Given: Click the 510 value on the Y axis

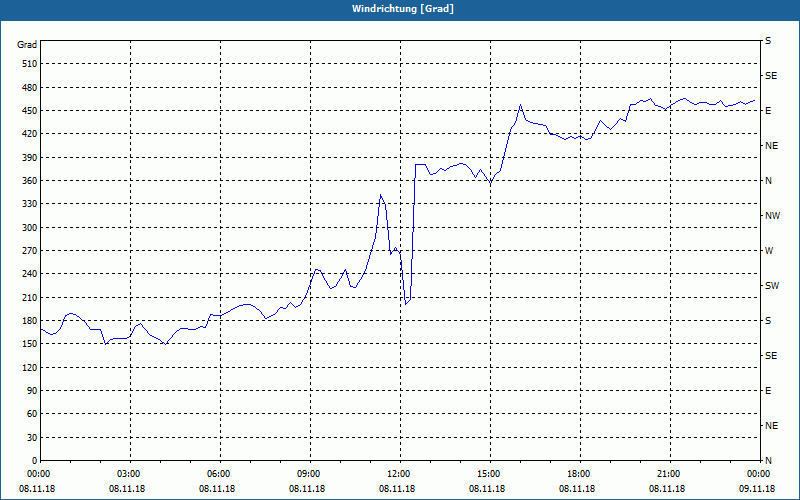Looking at the screenshot, I should [x=30, y=64].
